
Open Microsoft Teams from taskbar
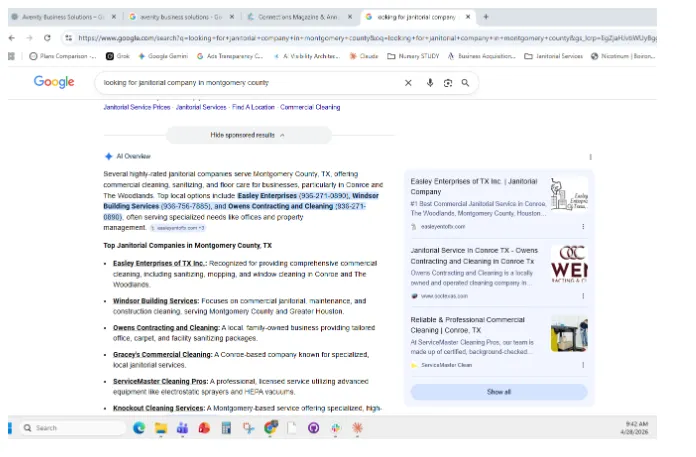(x=182, y=428)
